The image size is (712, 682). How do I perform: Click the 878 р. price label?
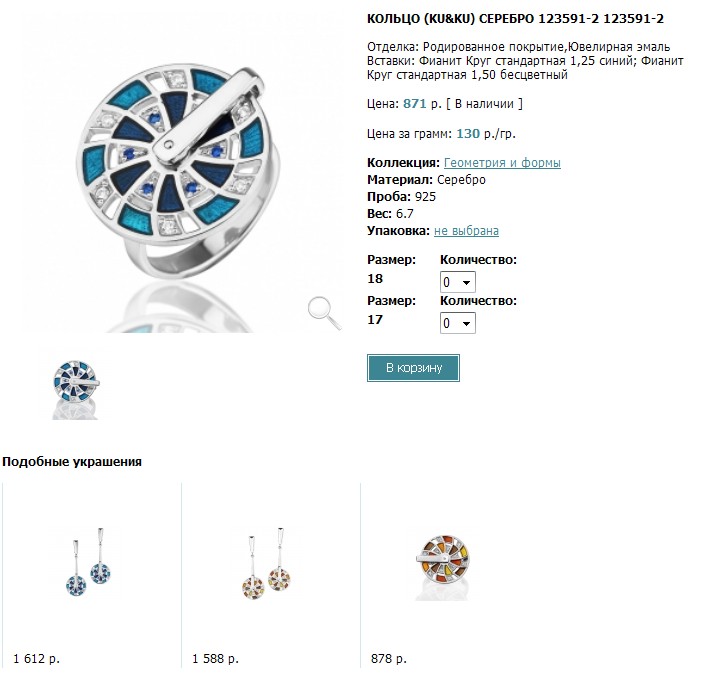390,659
